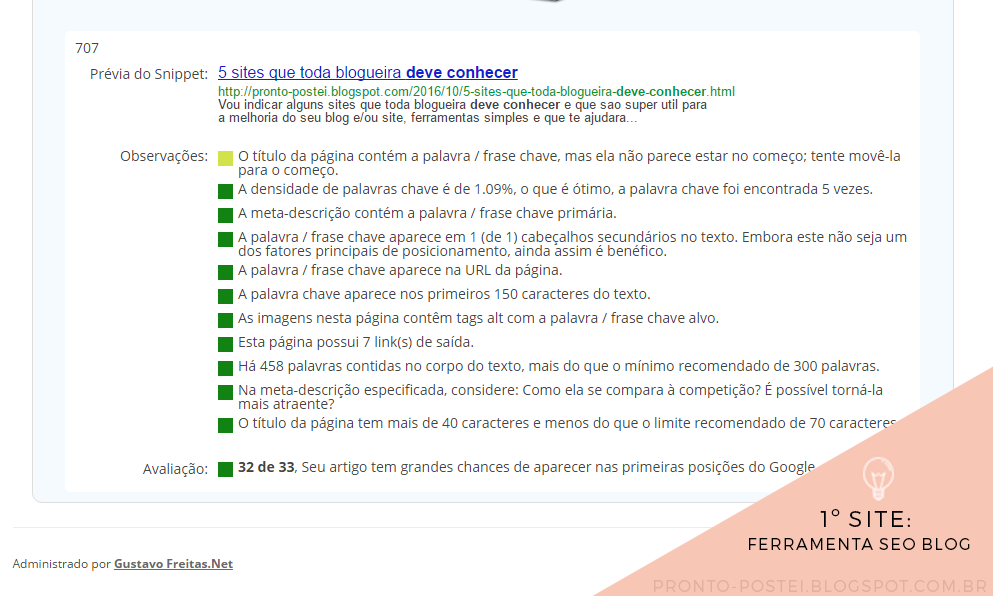Click the green square next to the alt tags observation

[224, 318]
